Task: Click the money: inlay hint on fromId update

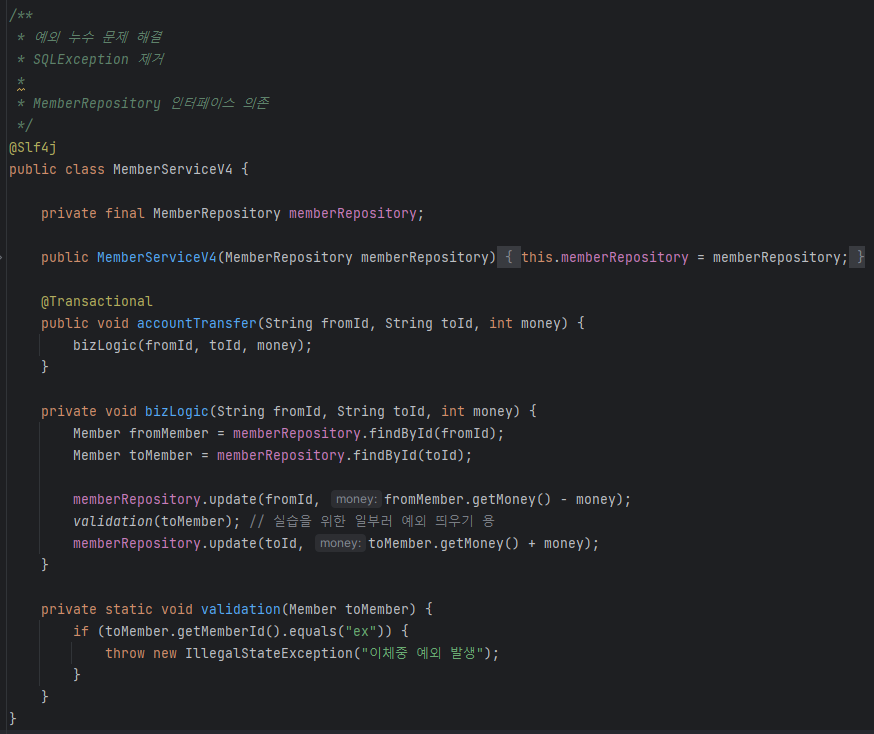Action: (x=356, y=499)
